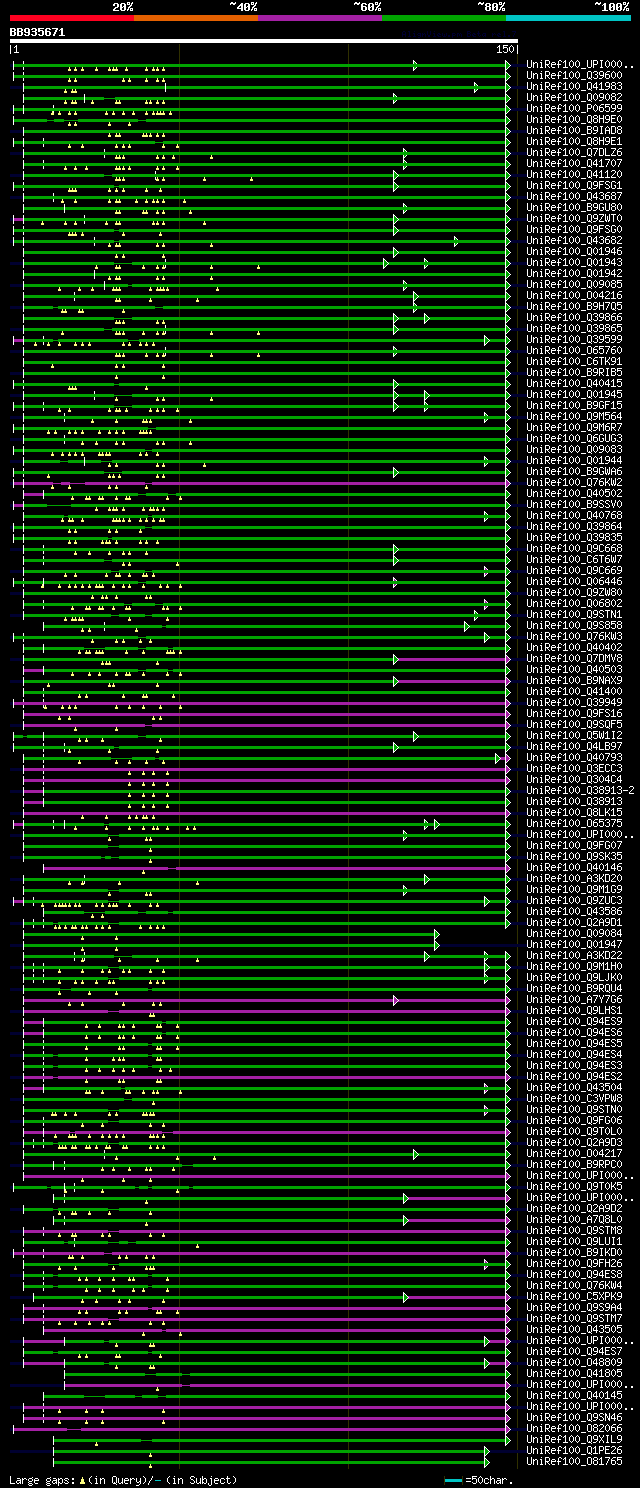Click last hit UniRef100_O81765
Screen dimensions: 640x1488
pos(574,1462)
